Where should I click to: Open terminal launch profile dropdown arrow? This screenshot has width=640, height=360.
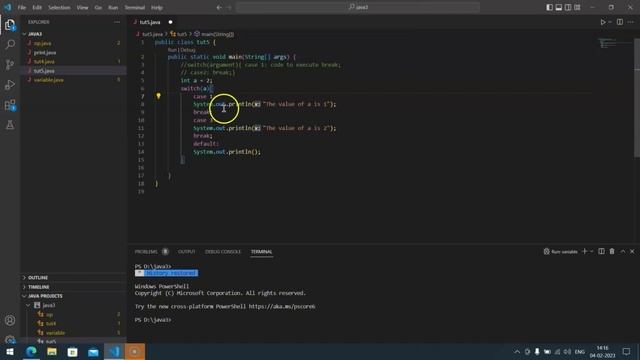(591, 251)
